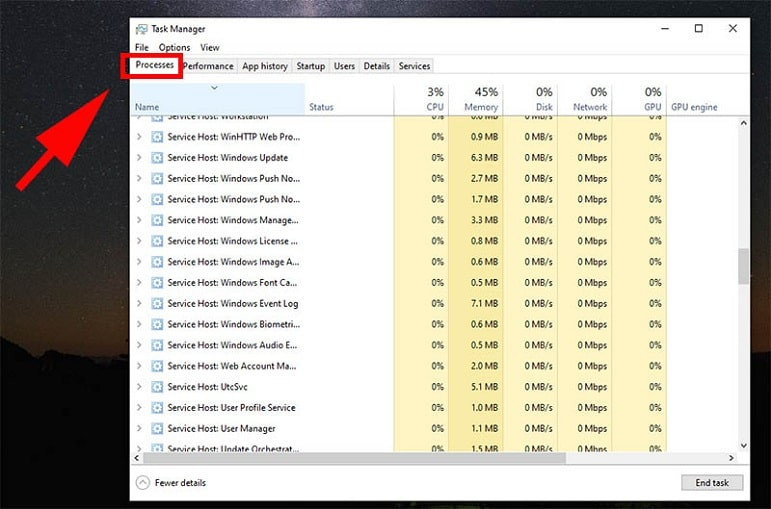Select the Service Host: Windows Audio E row
This screenshot has height=509, width=771.
434,345
